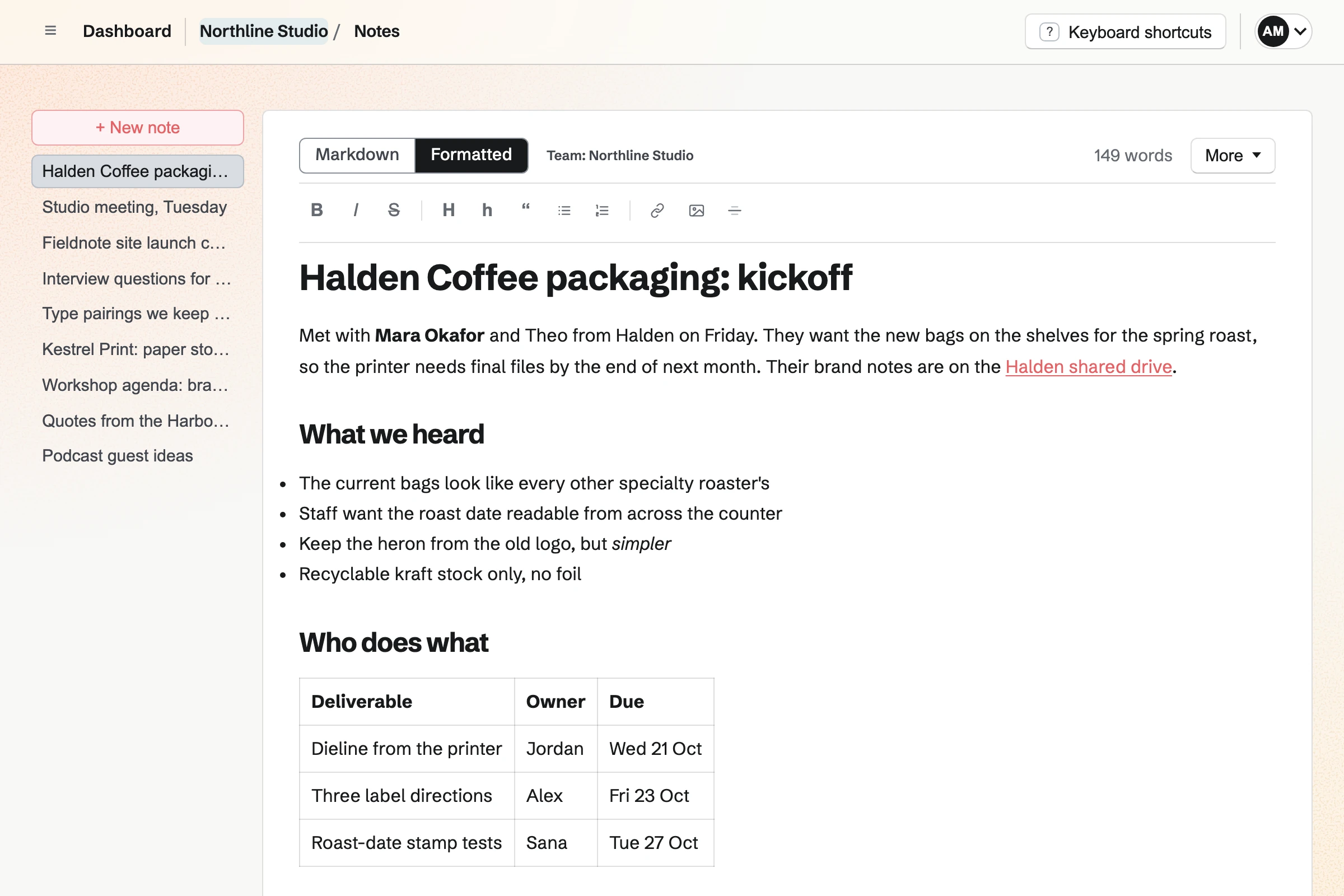Insert a small heading
The image size is (1344, 896).
(x=487, y=211)
